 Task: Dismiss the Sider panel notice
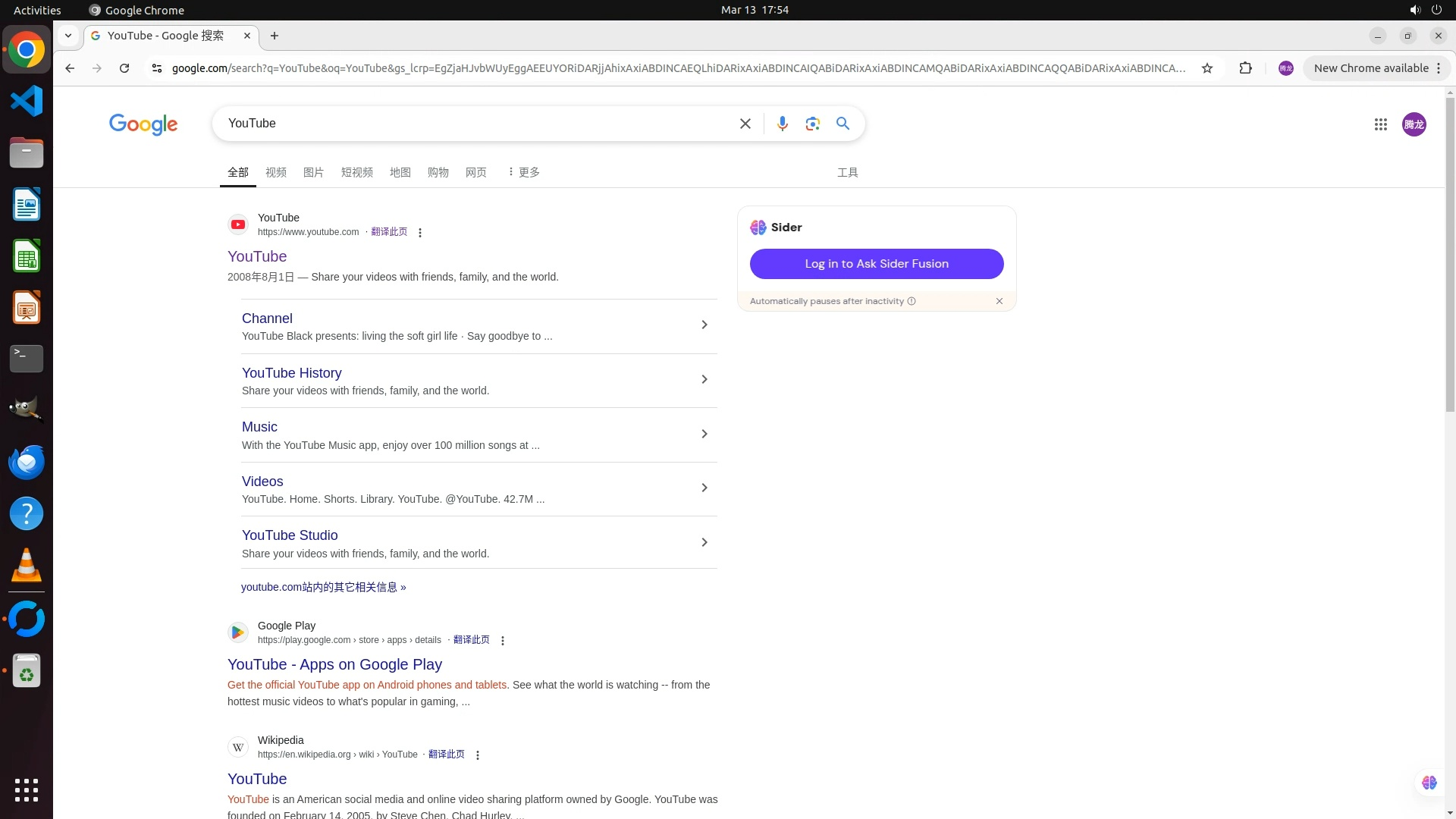click(999, 301)
